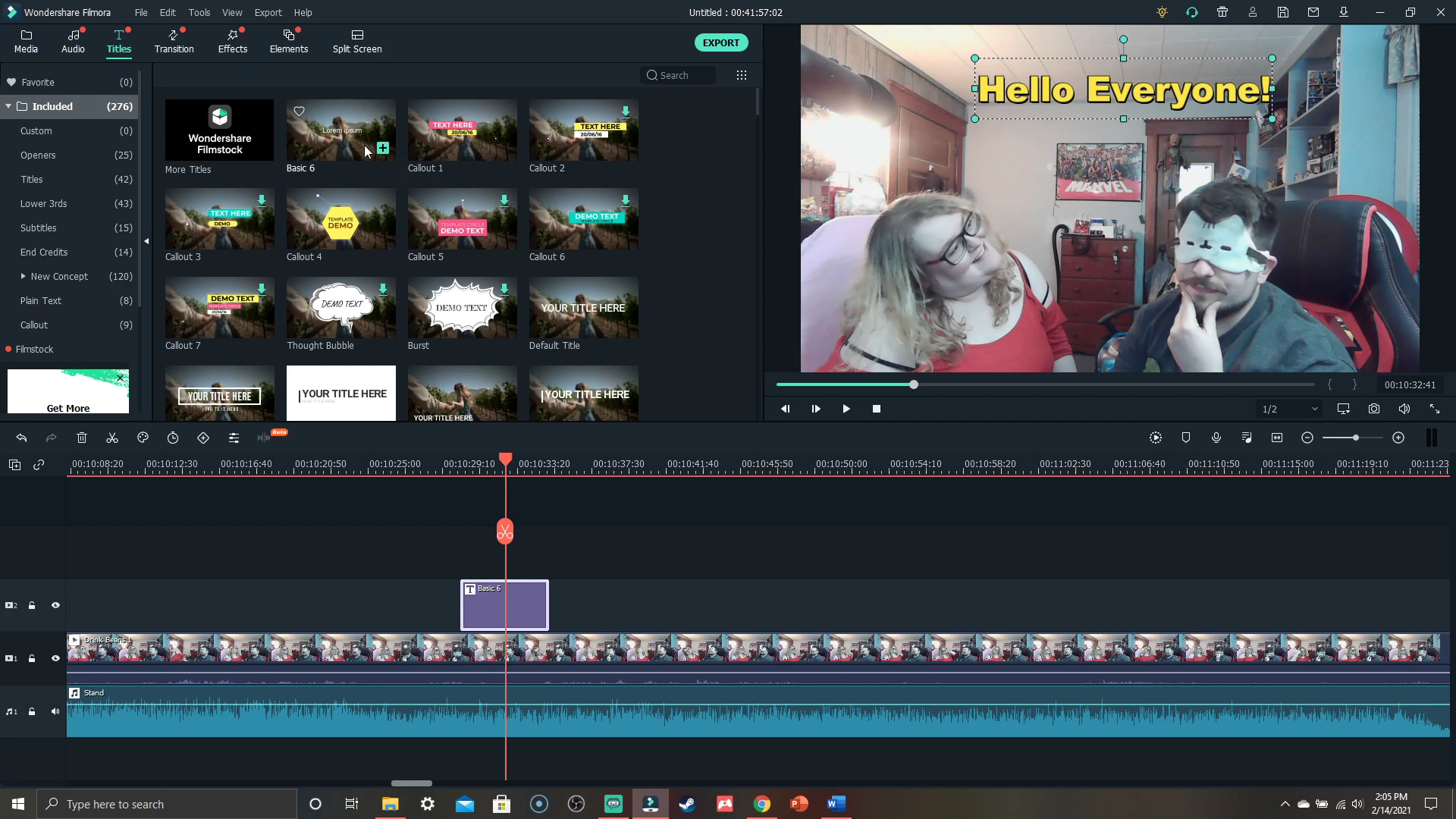The width and height of the screenshot is (1456, 819).
Task: Toggle the lock on audio track 1
Action: [x=32, y=711]
